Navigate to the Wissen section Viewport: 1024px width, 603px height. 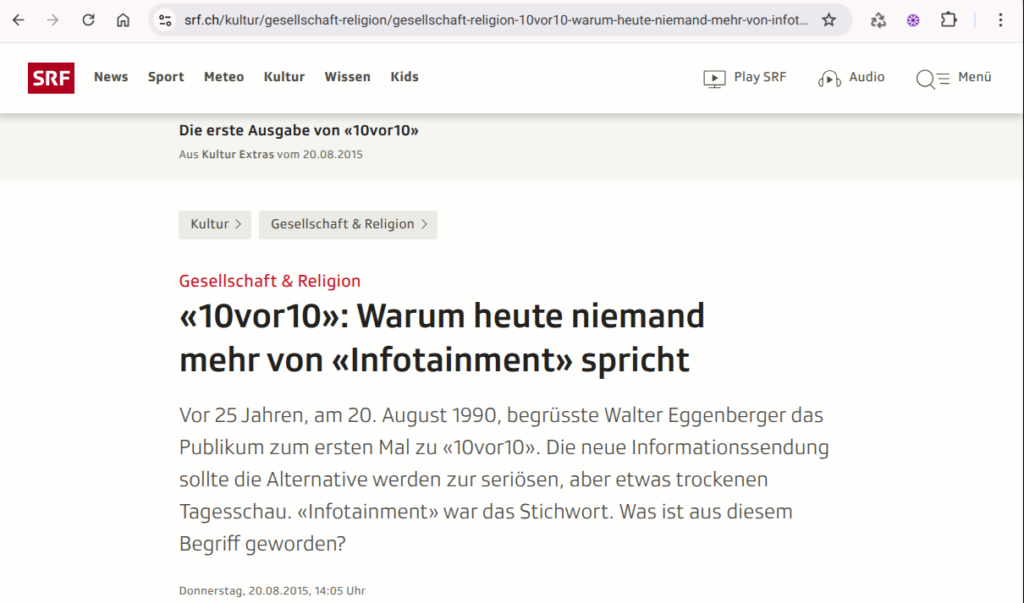[x=347, y=77]
